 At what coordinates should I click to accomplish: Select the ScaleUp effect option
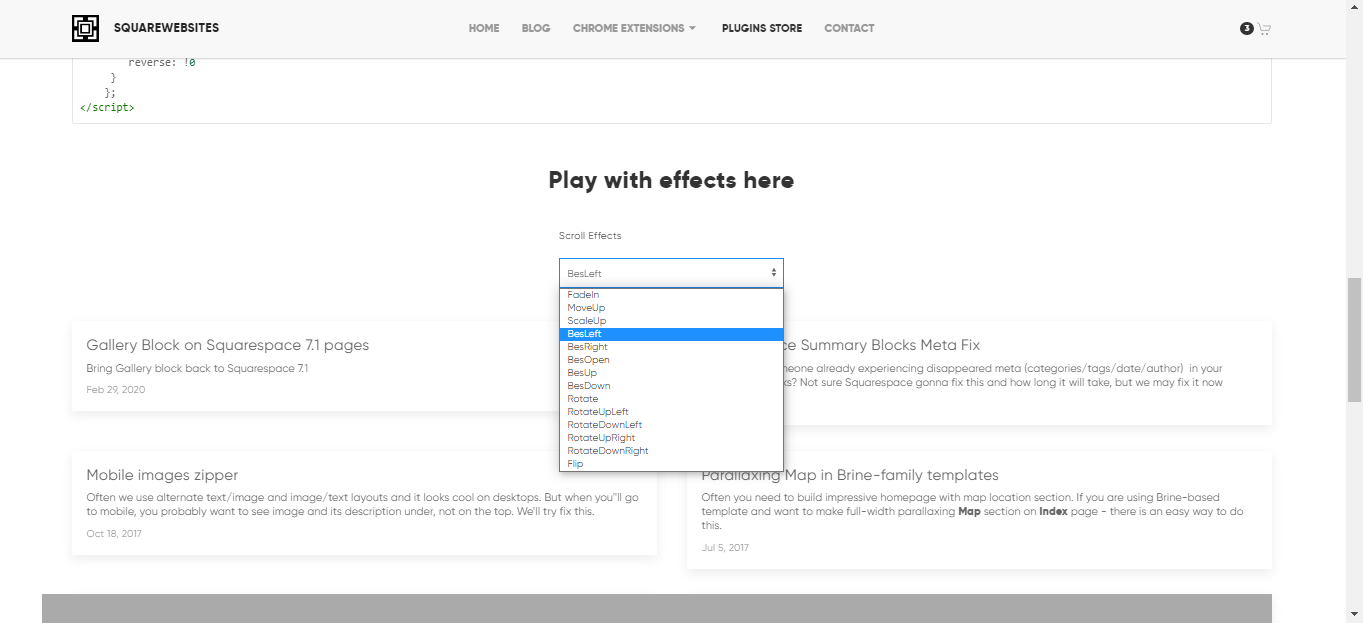(x=671, y=321)
